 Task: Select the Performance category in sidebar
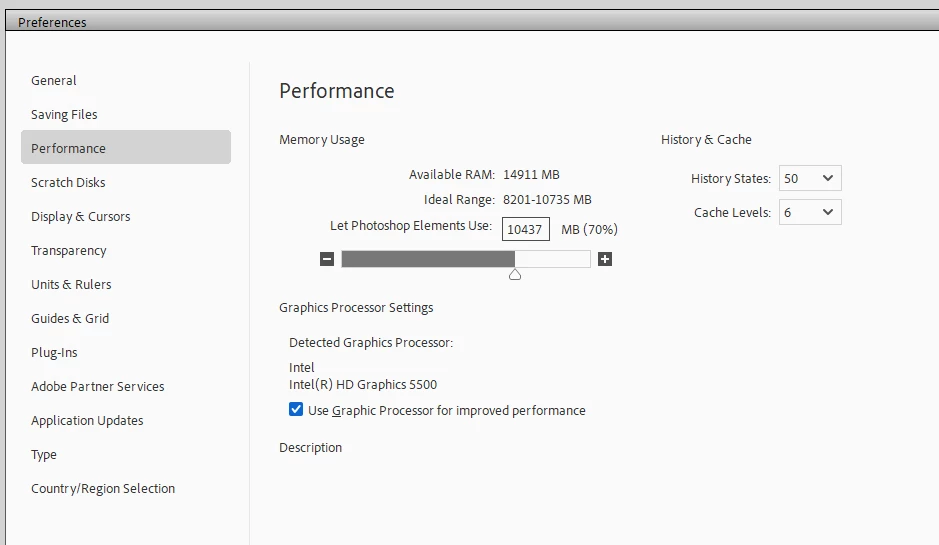click(x=126, y=147)
